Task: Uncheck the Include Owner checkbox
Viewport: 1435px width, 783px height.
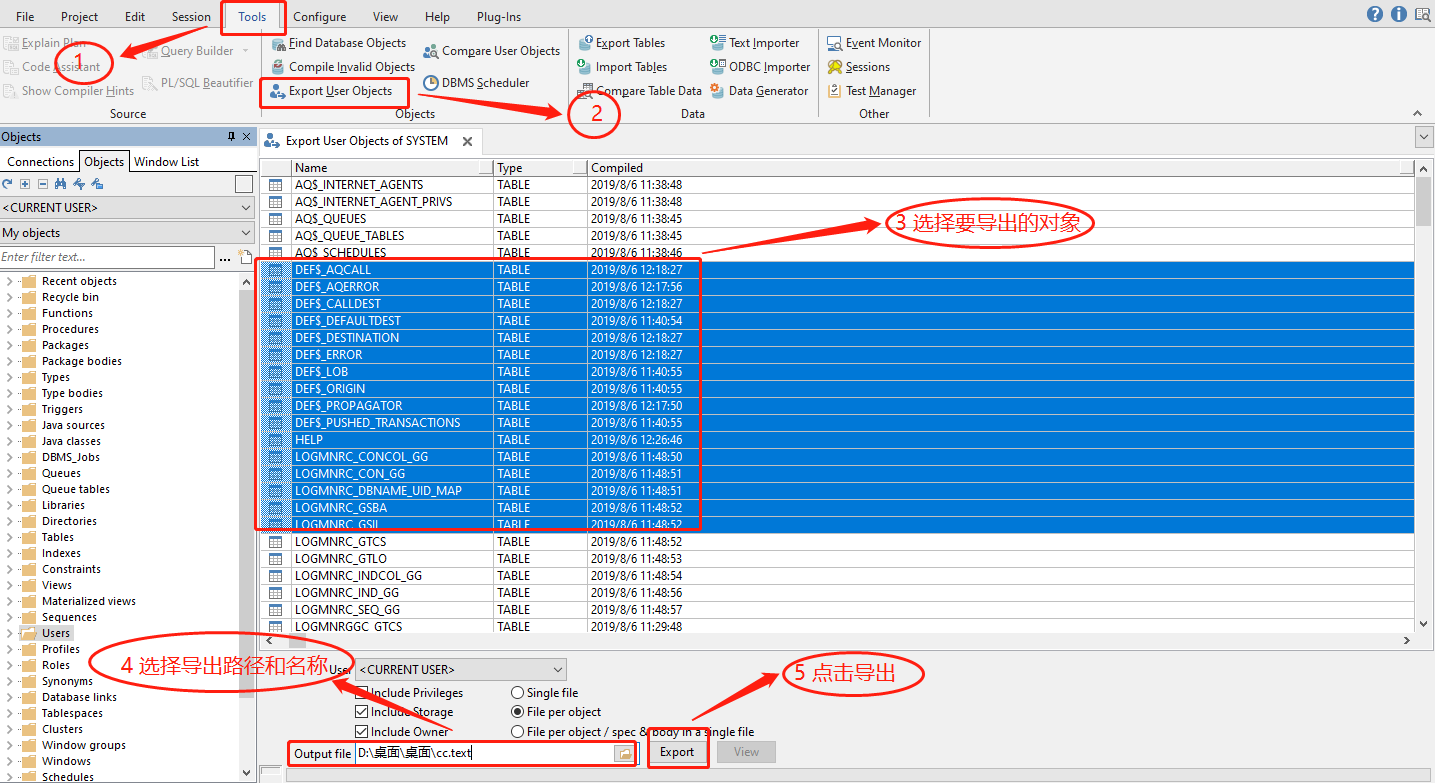Action: tap(362, 732)
